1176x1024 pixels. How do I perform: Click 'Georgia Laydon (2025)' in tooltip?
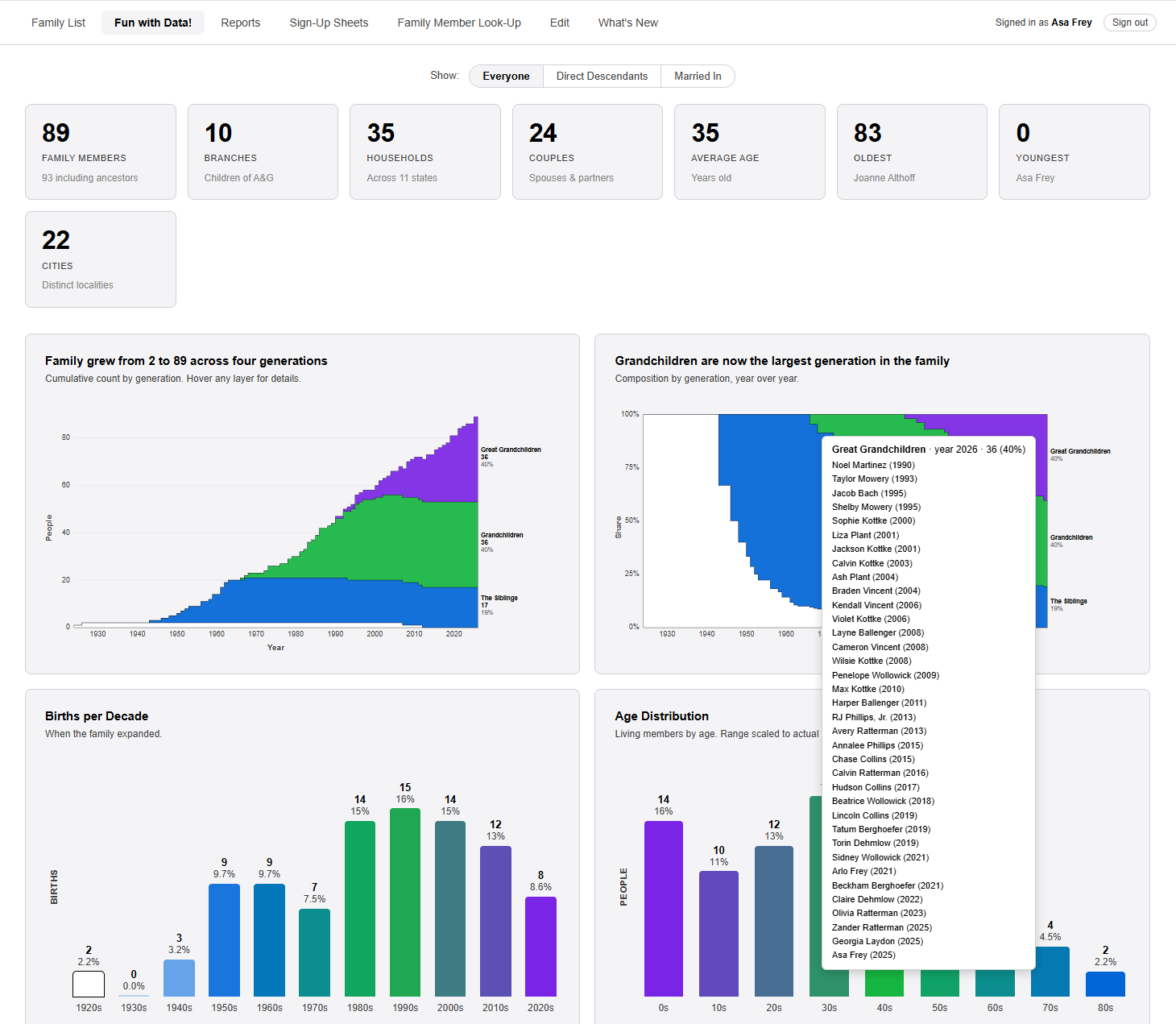pos(877,941)
